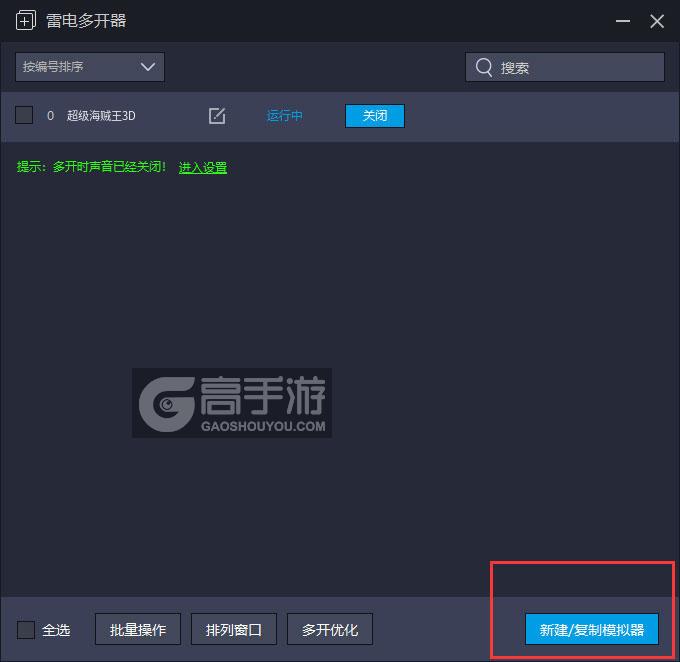Minimize the 雷电多开器 window
The height and width of the screenshot is (662, 680).
pyautogui.click(x=623, y=21)
